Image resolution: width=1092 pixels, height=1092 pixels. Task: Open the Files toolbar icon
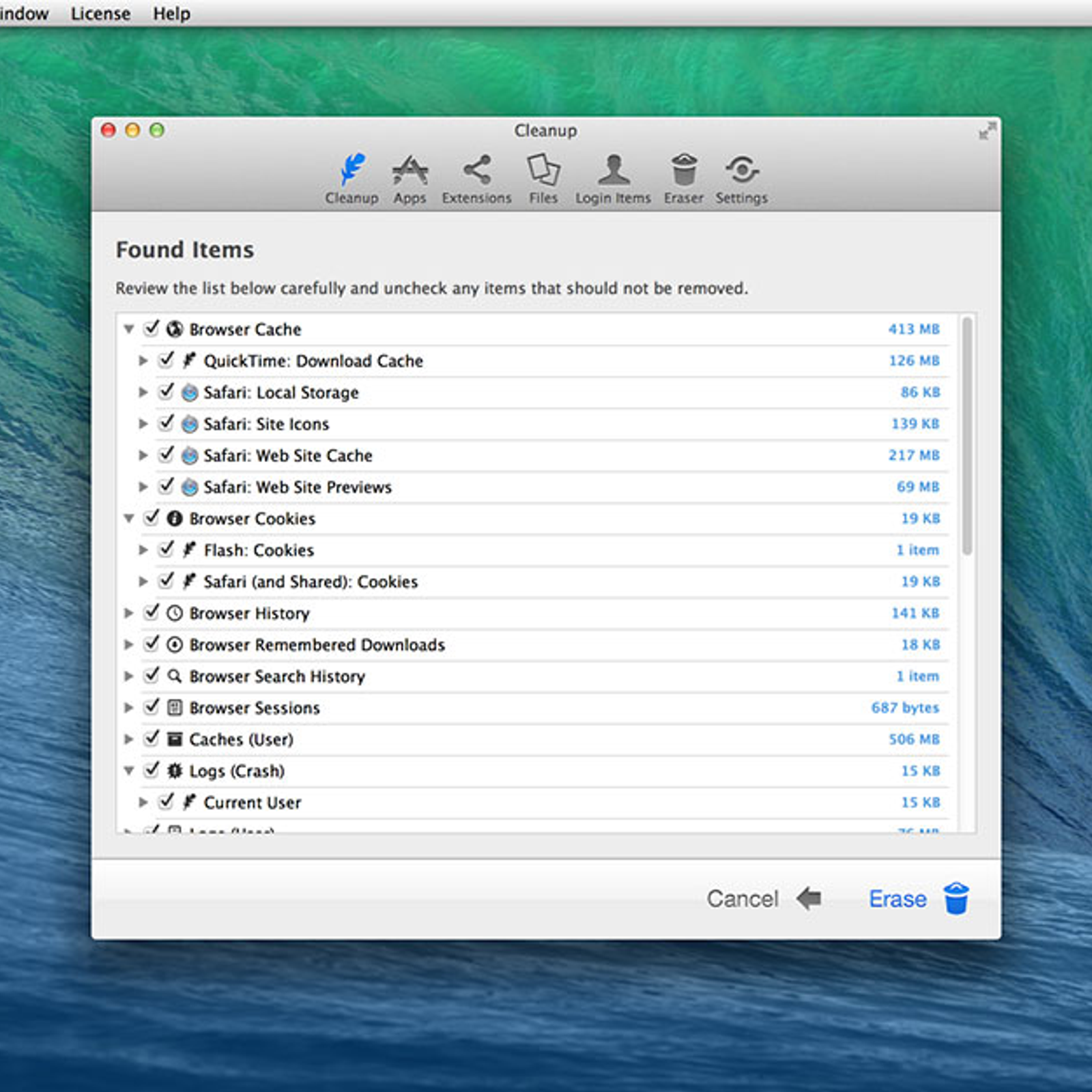[543, 170]
